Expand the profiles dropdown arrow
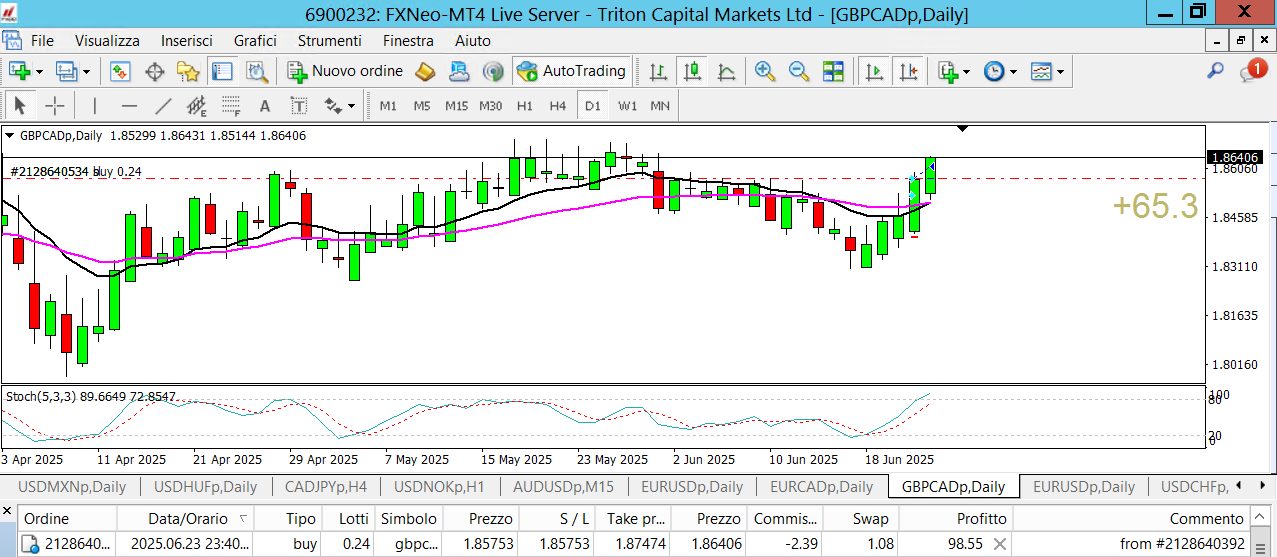 pos(87,72)
